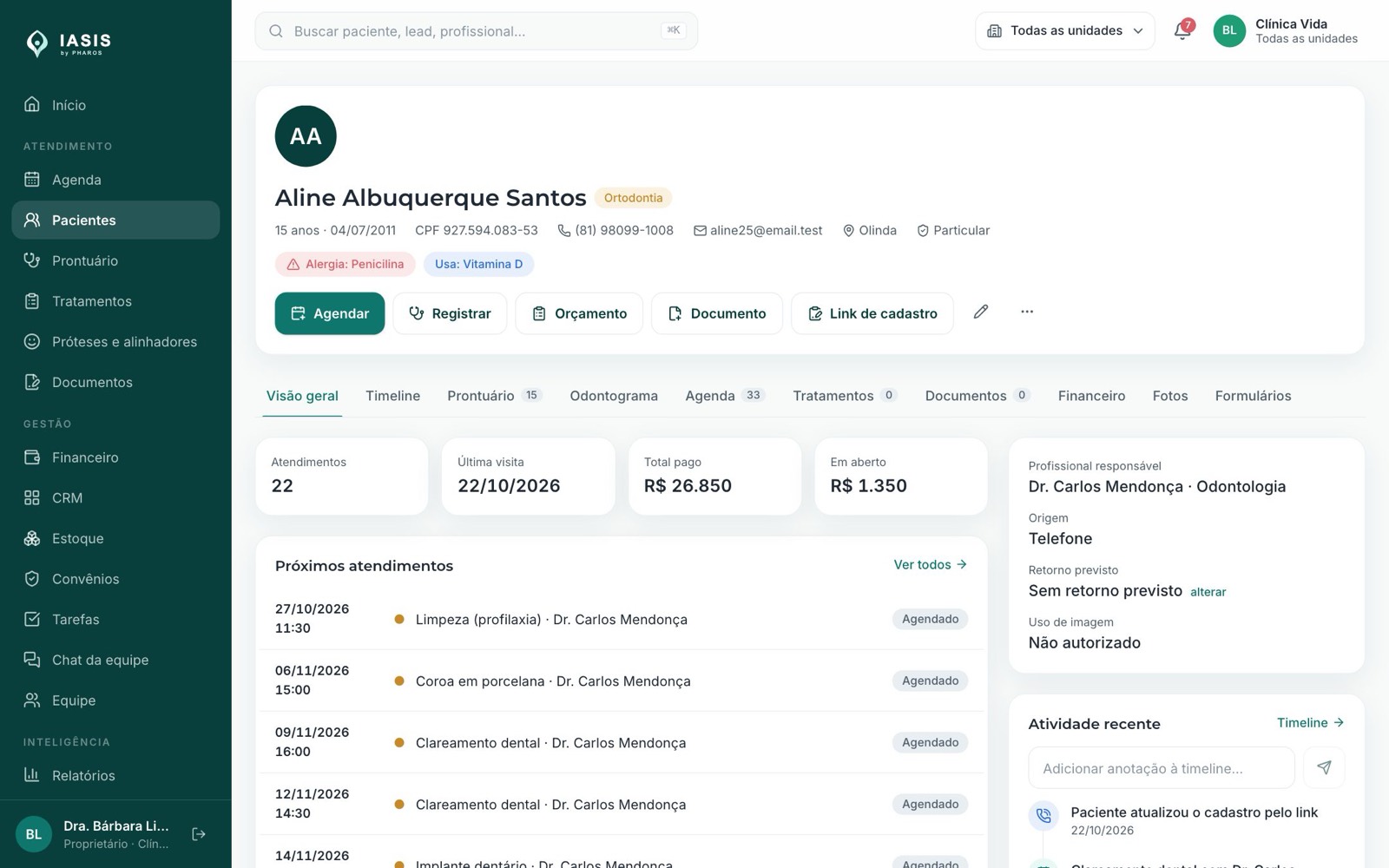Image resolution: width=1389 pixels, height=868 pixels.
Task: Focus the Adicionar anotação à timeline field
Action: pyautogui.click(x=1162, y=768)
